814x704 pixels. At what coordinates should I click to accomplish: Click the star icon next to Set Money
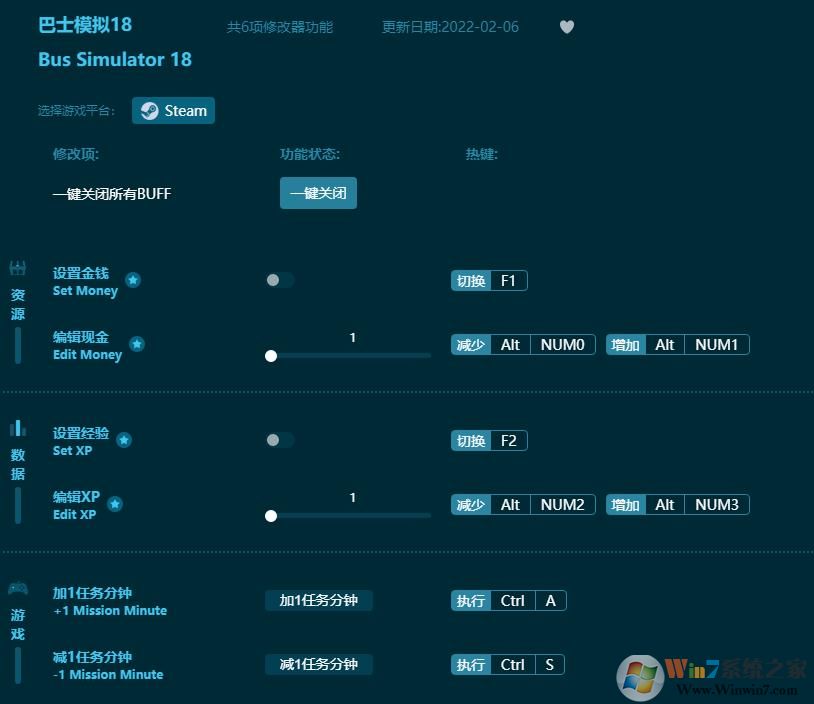(x=133, y=281)
